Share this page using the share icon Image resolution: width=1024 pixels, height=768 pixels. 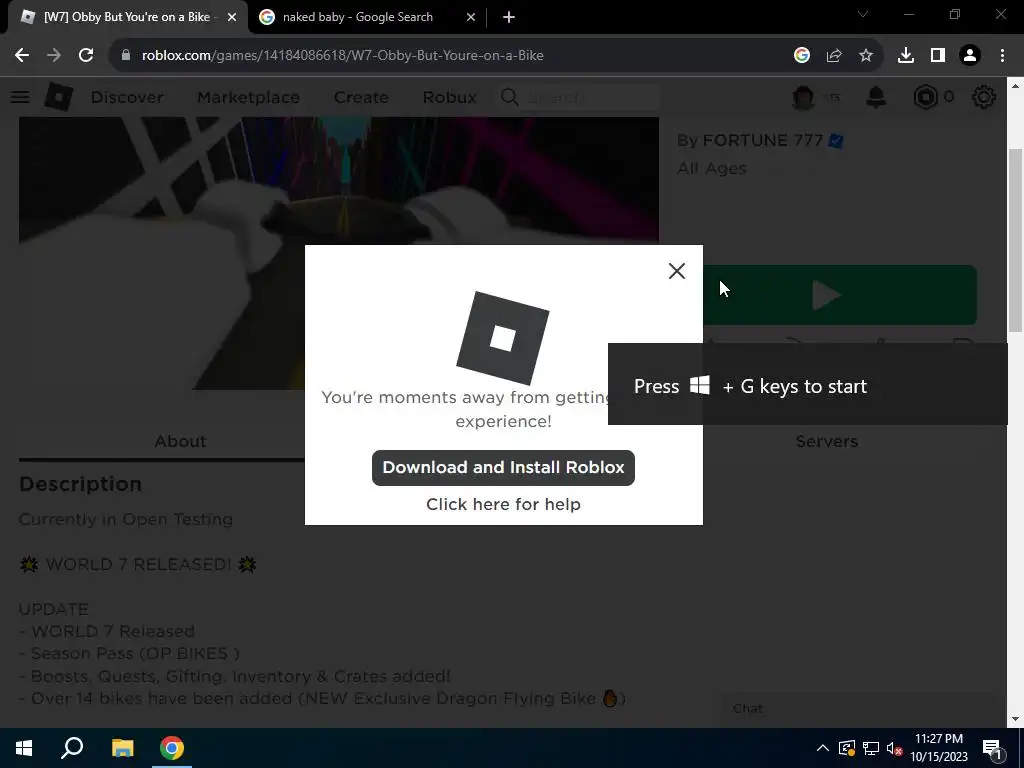834,56
